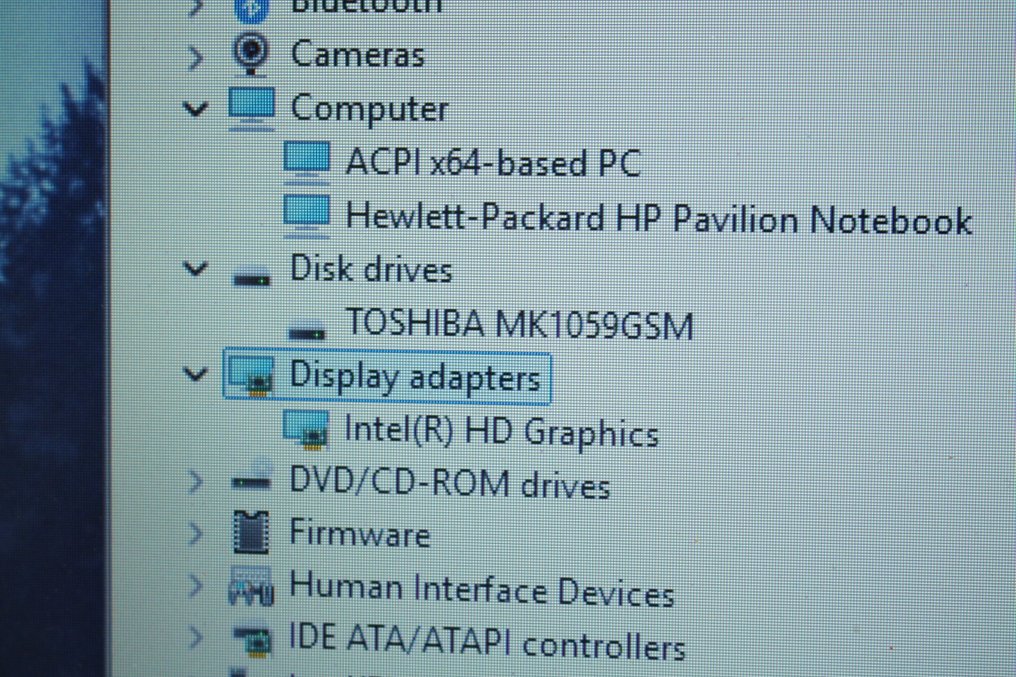Click the IDE ATA/ATAPI controllers icon
The image size is (1016, 677).
253,640
